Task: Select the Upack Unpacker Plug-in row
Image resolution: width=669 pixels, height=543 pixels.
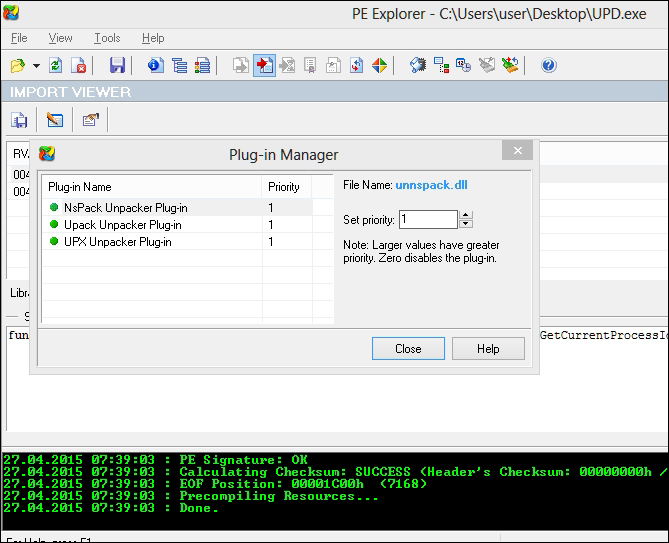Action: [x=122, y=225]
